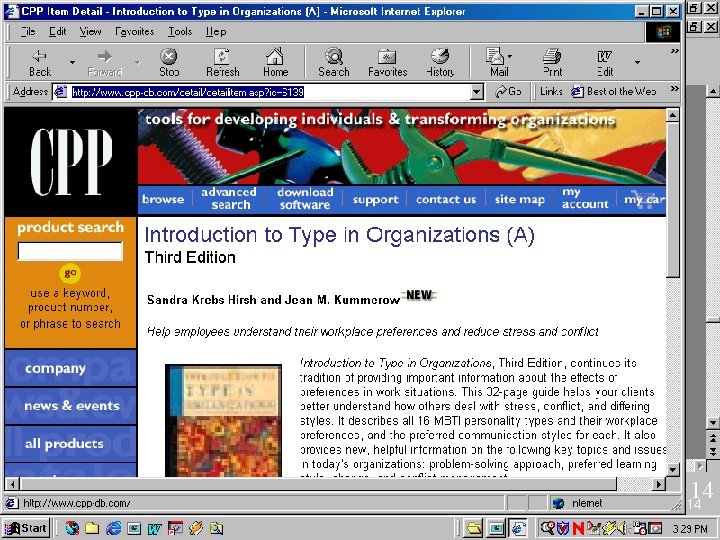This screenshot has height=540, width=720.
Task: Open the site map nav link
Action: coord(519,199)
